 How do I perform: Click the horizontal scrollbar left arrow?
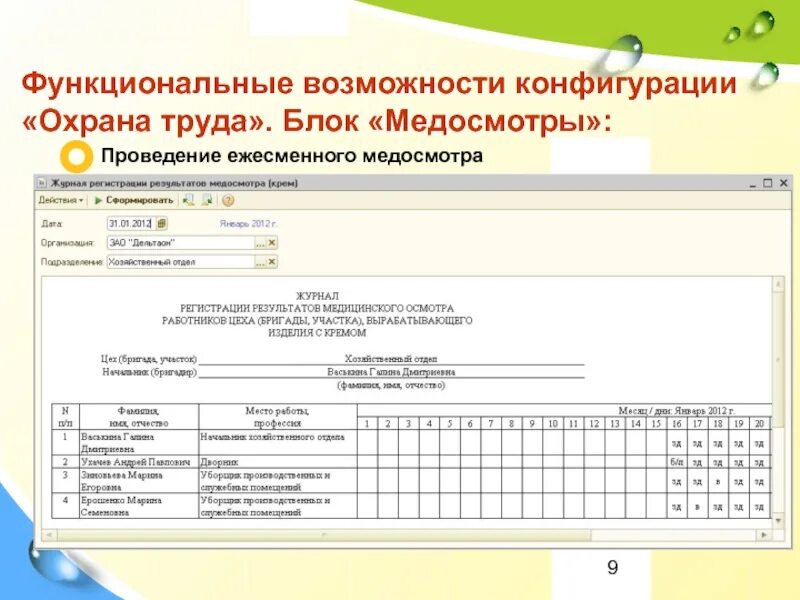click(x=49, y=535)
